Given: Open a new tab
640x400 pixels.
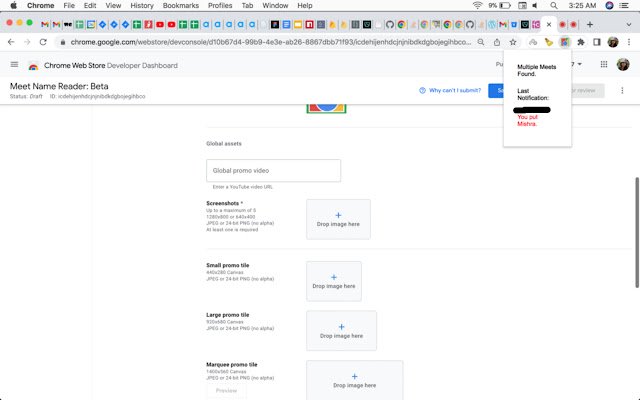Looking at the screenshot, I should click(590, 24).
